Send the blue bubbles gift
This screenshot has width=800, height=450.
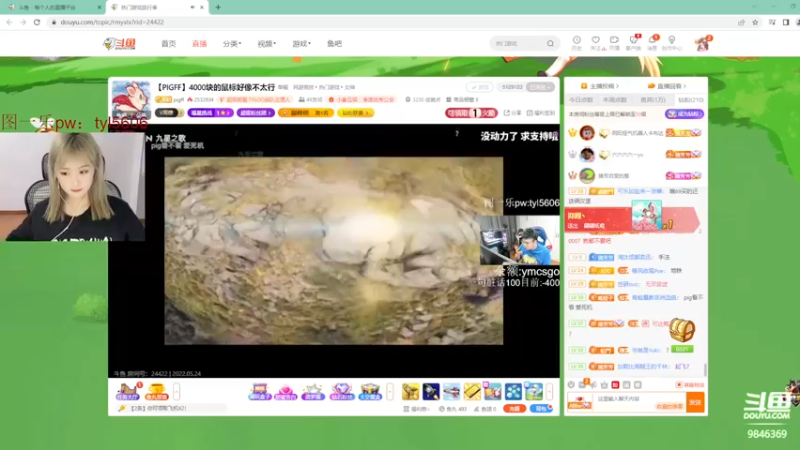[x=513, y=391]
